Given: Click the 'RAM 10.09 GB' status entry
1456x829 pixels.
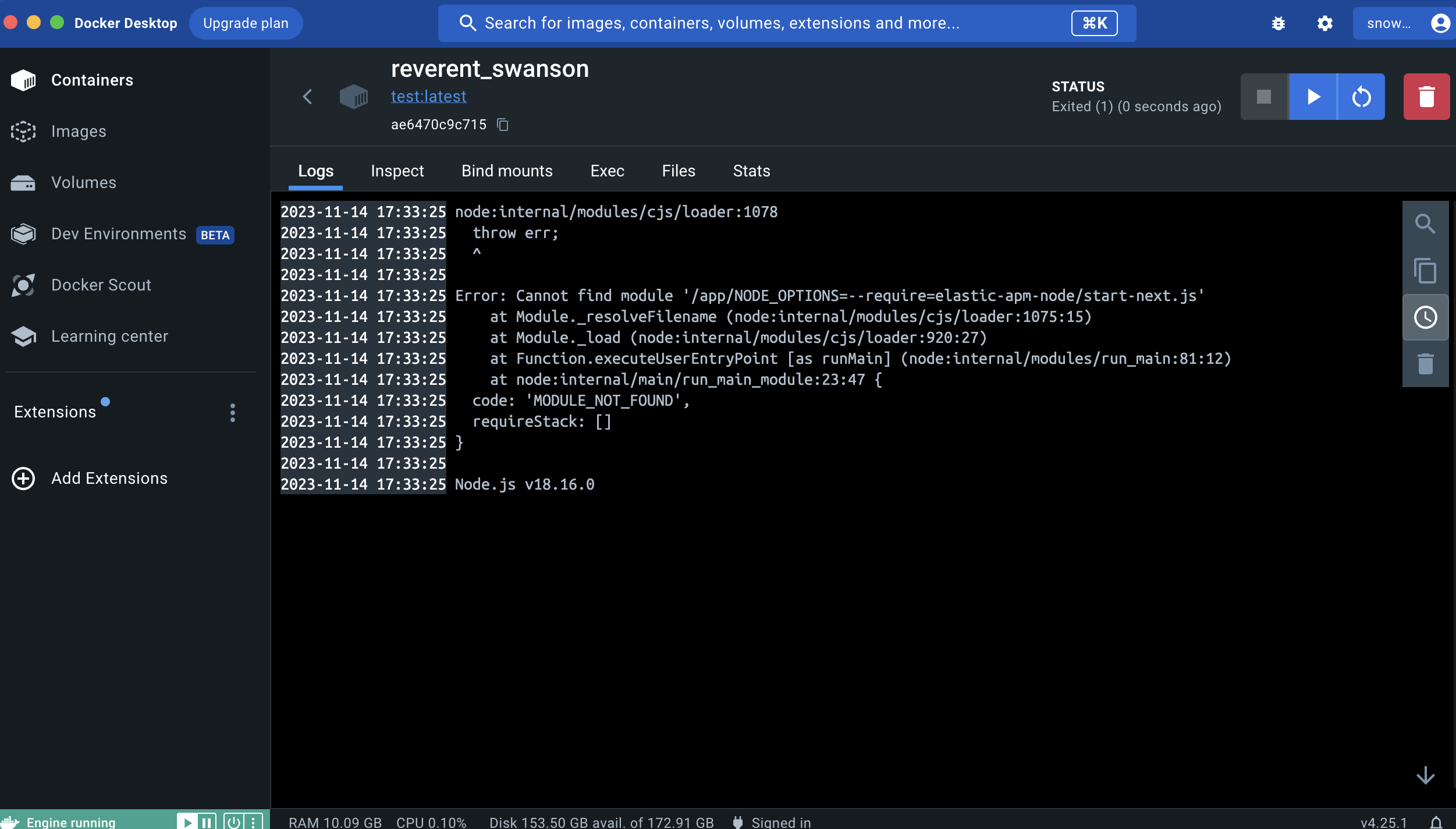Looking at the screenshot, I should point(335,822).
